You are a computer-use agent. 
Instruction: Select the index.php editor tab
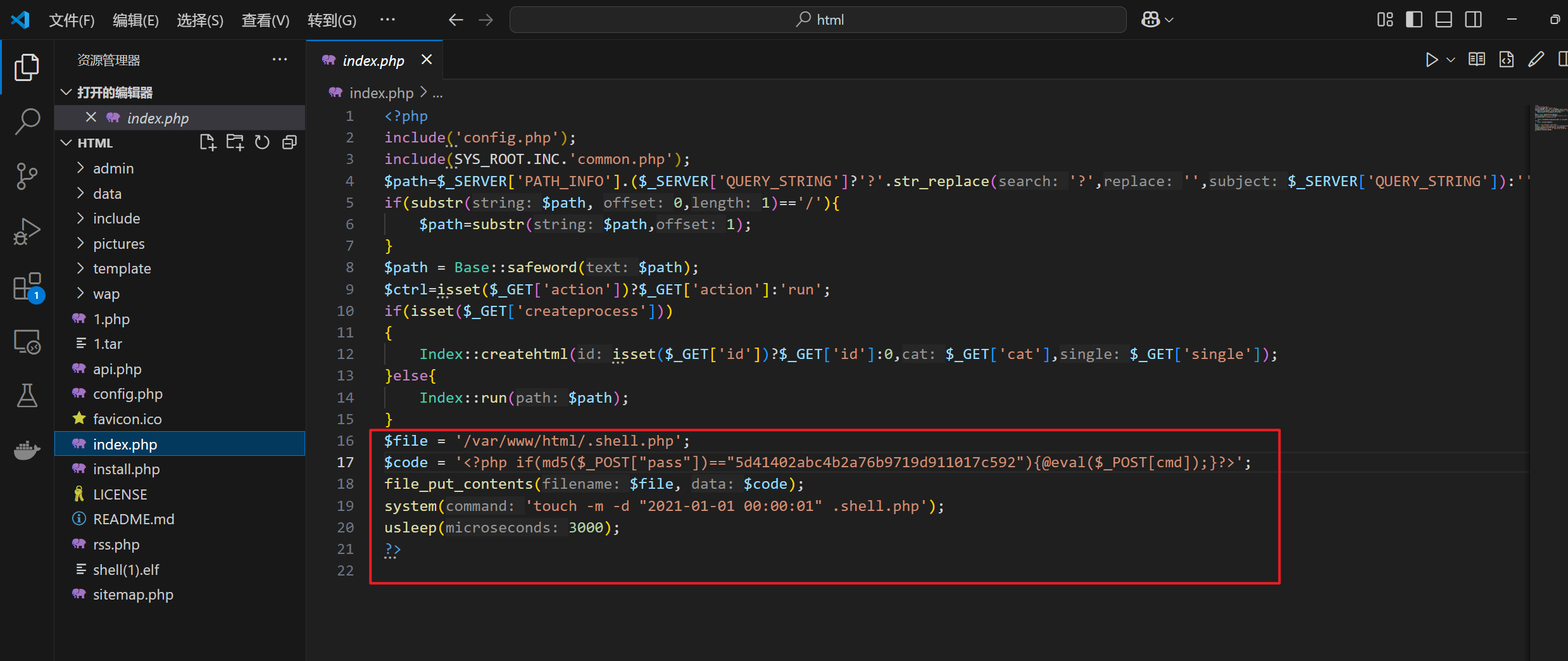374,60
